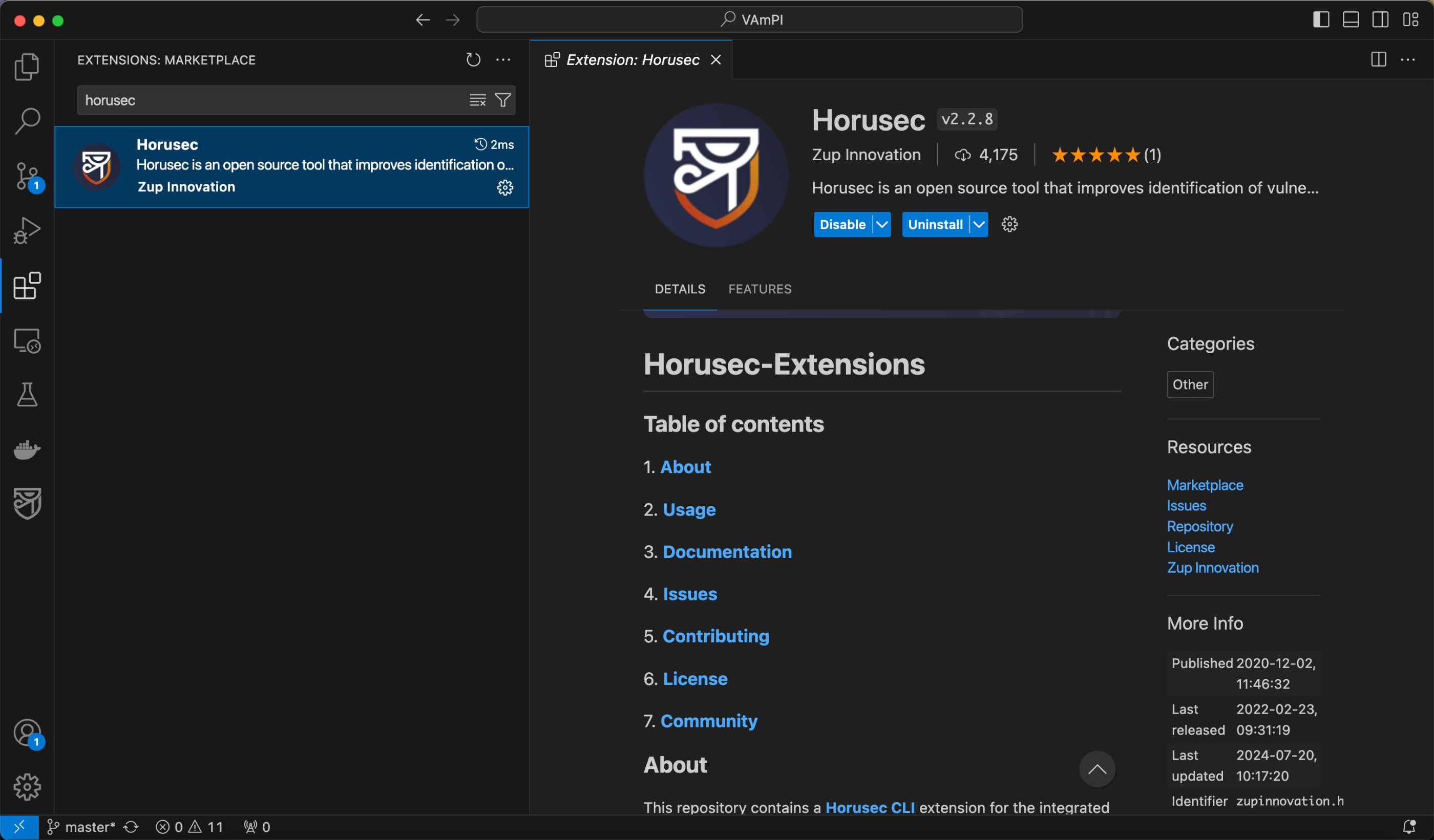Image resolution: width=1434 pixels, height=840 pixels.
Task: Open Zup Innovation resource link
Action: 1213,568
